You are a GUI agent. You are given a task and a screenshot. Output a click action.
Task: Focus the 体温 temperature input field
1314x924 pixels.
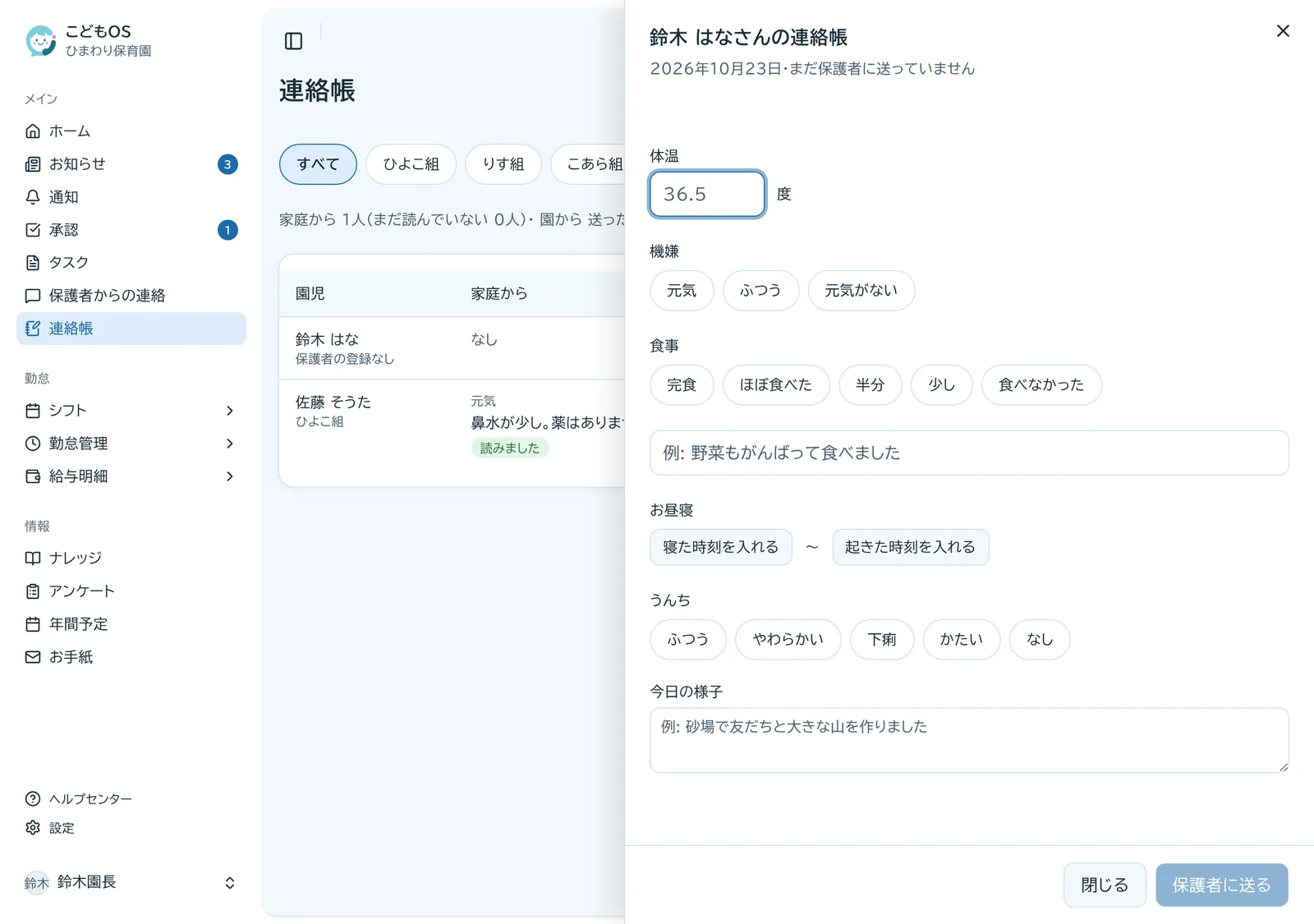(707, 194)
